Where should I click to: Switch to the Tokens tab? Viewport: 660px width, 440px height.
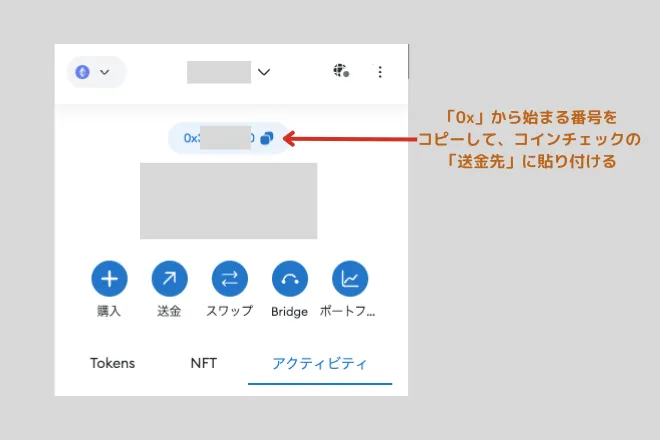[113, 363]
